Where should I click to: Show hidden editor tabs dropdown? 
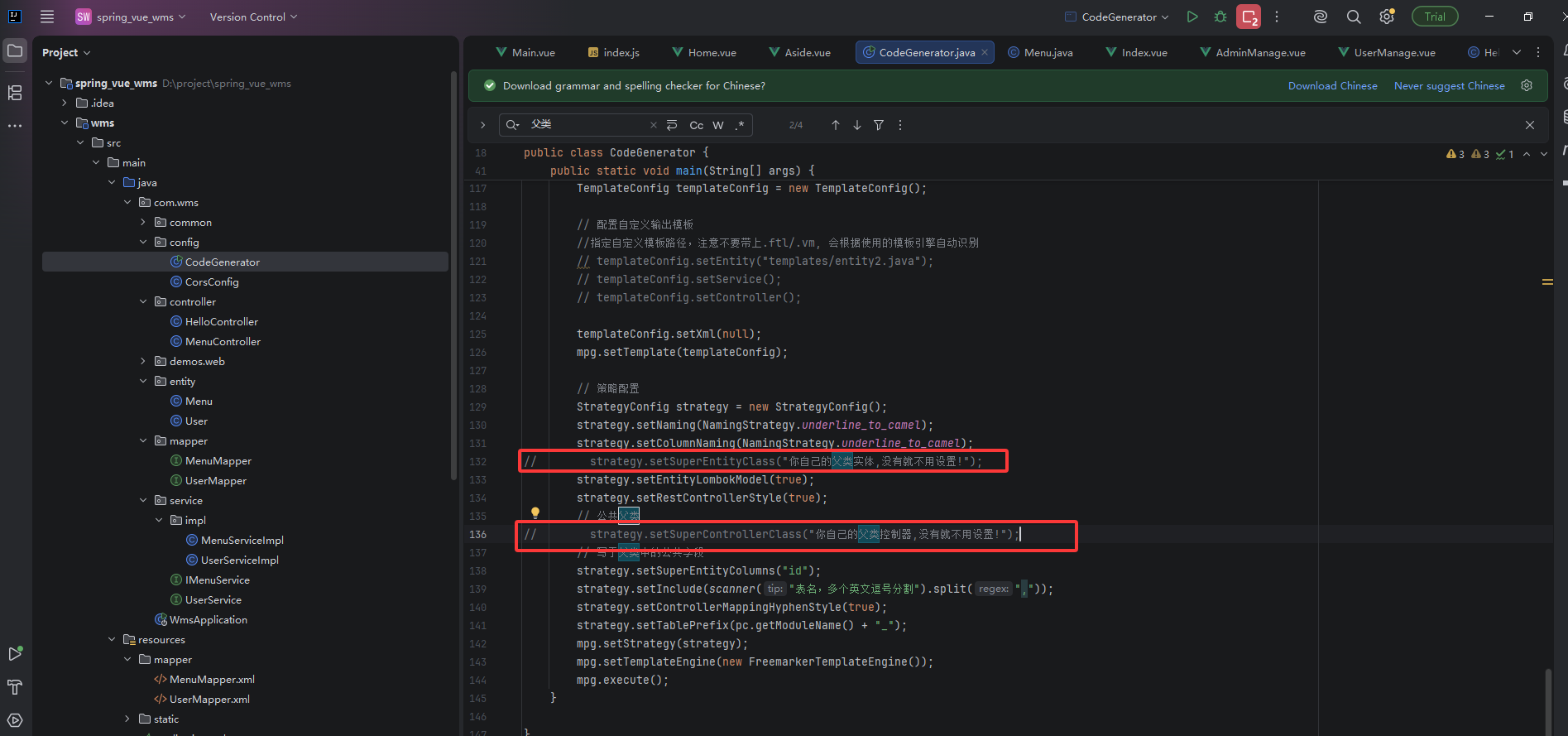point(1517,52)
